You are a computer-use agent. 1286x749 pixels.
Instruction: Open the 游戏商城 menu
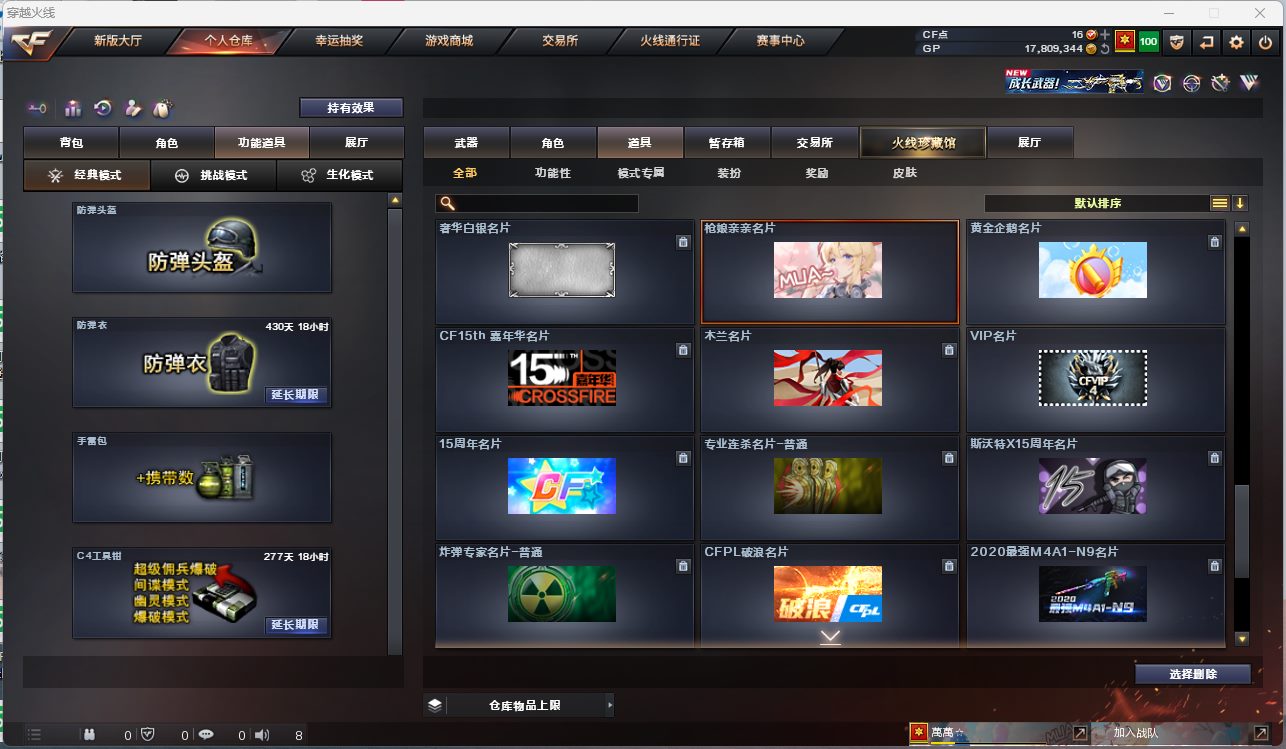449,41
